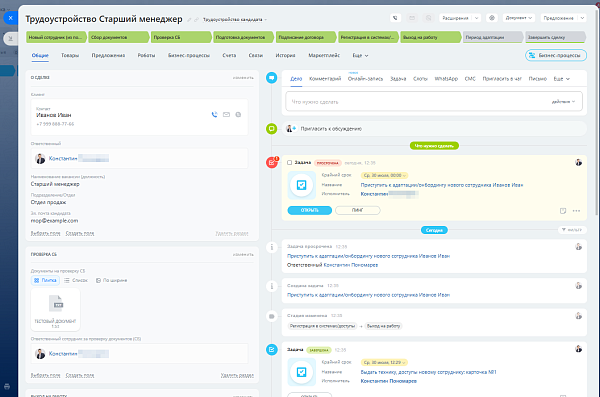The image size is (600, 397).
Task: Click the pencil icon beside the deal title
Action: (x=189, y=20)
